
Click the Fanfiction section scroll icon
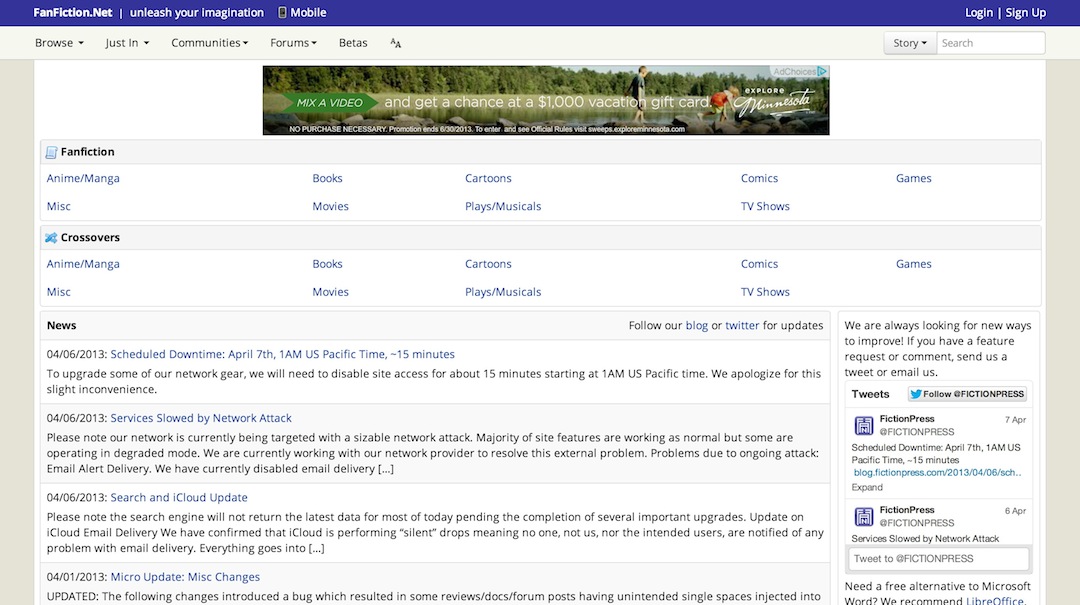(x=51, y=152)
